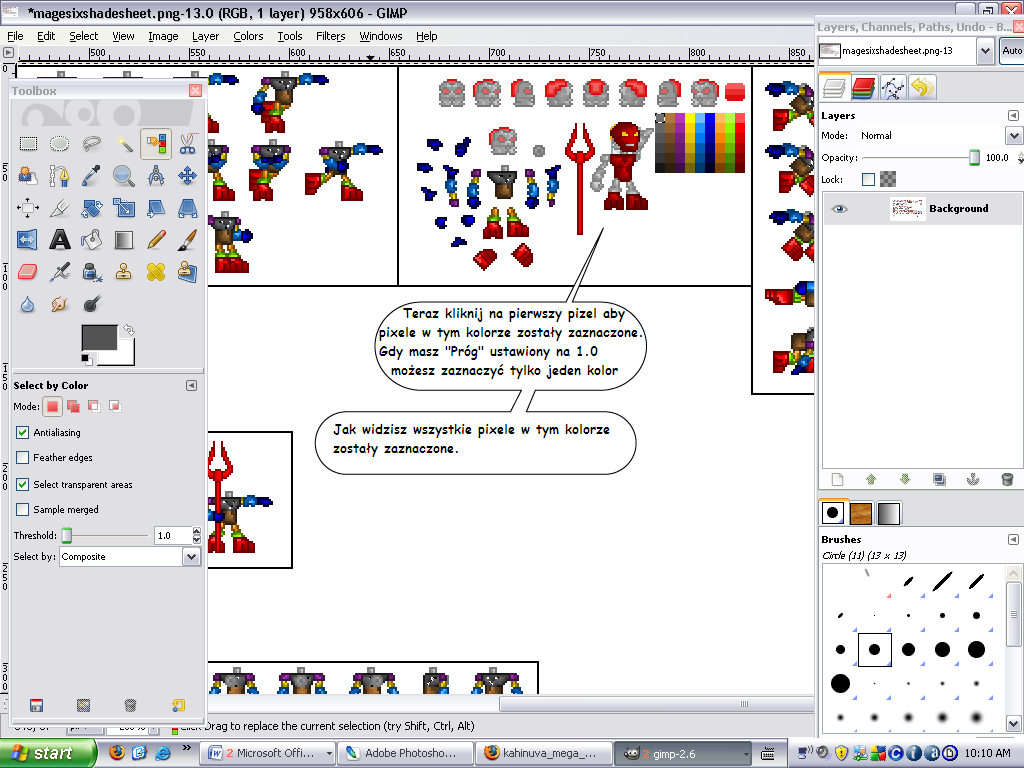
Task: Click the Threshold slider
Action: [x=106, y=536]
